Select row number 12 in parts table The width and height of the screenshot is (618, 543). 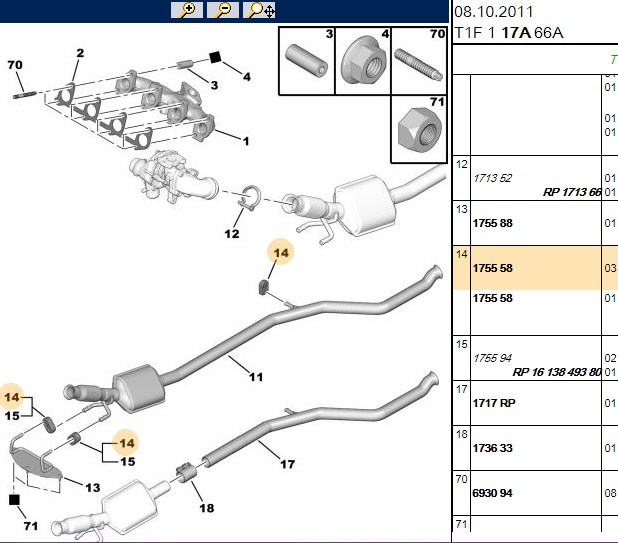tap(462, 164)
